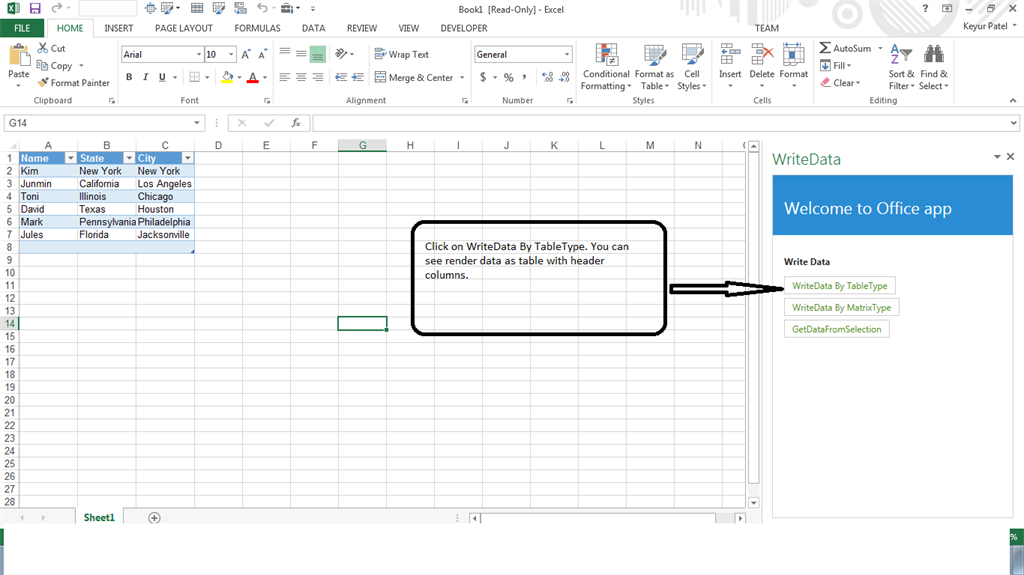
Task: Open Format as Table gallery
Action: (x=654, y=67)
